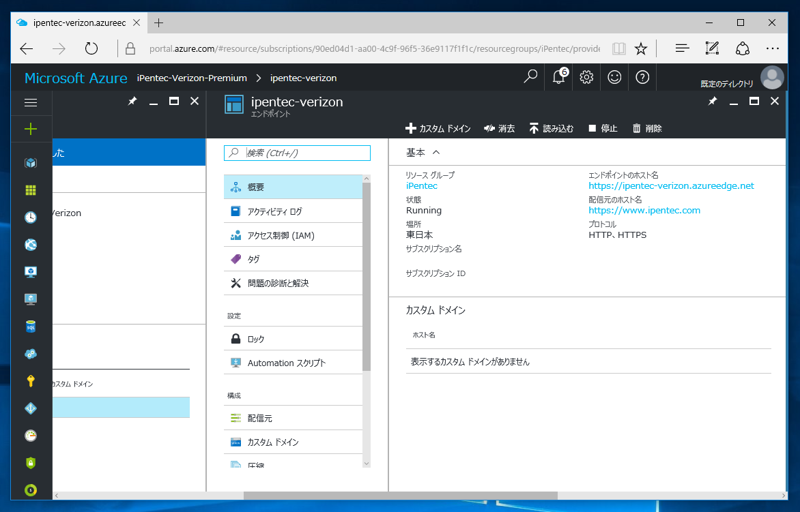Add page to favorites star icon
Viewport: 800px width, 512px height.
click(x=641, y=49)
